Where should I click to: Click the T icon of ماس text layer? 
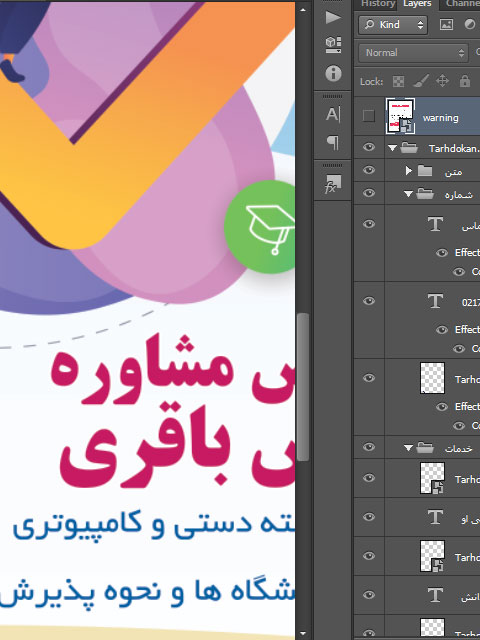435,224
